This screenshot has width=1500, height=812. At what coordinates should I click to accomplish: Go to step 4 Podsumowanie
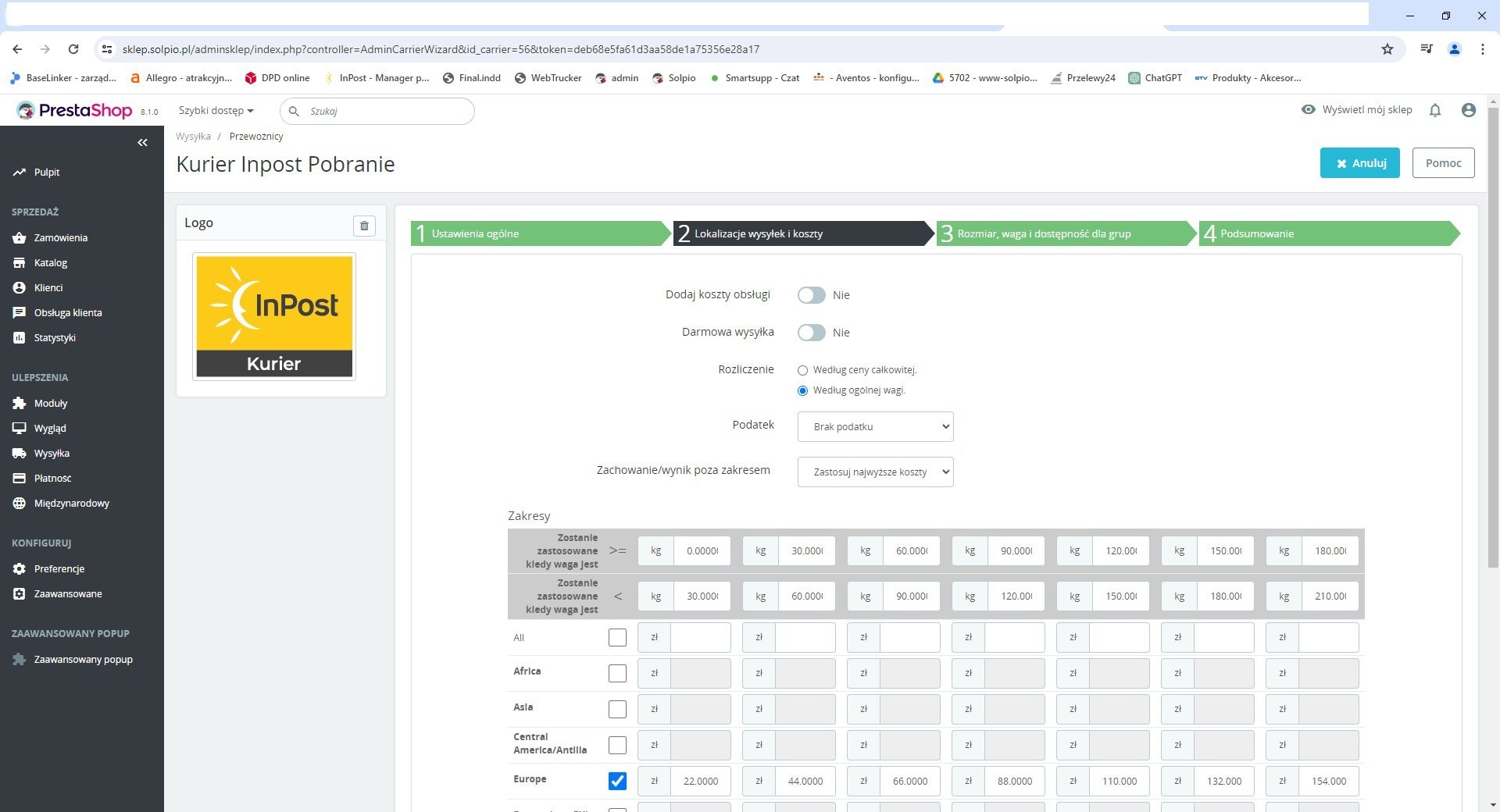point(1329,233)
